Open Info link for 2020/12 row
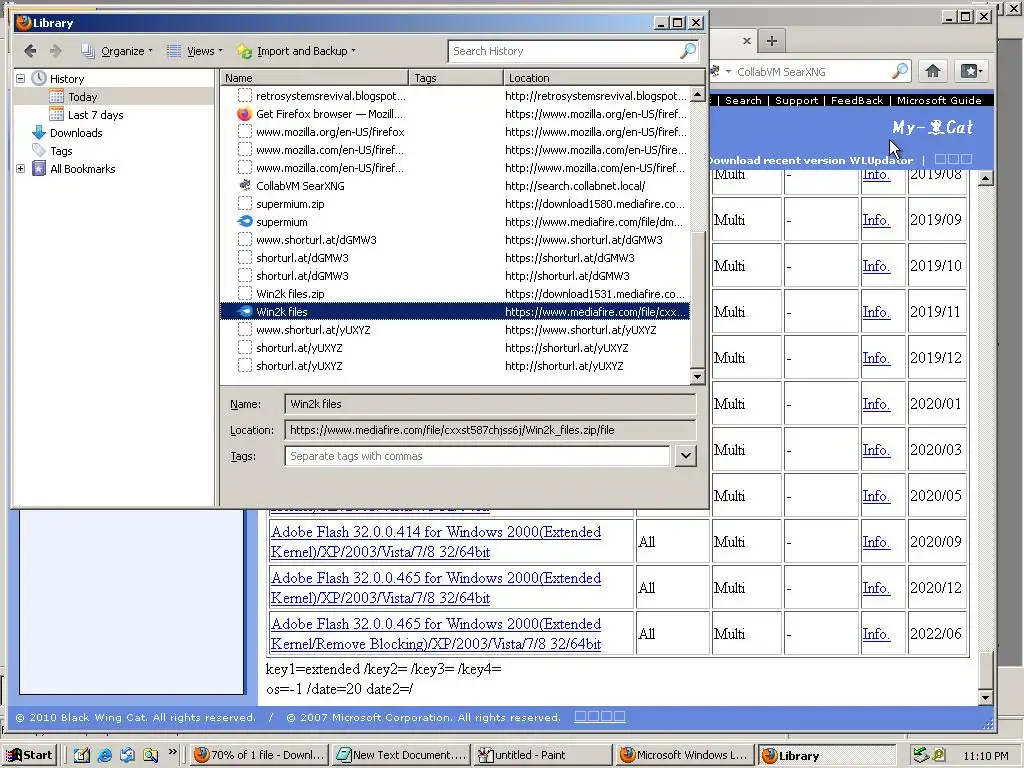 (x=876, y=588)
